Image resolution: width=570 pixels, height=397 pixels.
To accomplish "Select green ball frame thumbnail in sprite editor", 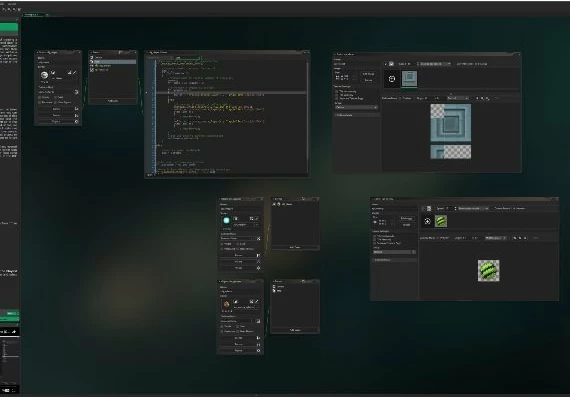I will [x=441, y=221].
